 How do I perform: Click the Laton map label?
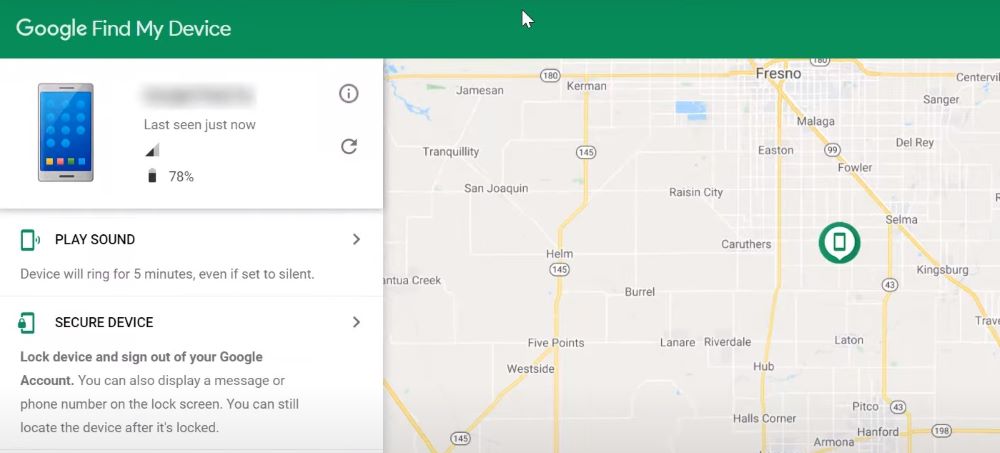849,340
